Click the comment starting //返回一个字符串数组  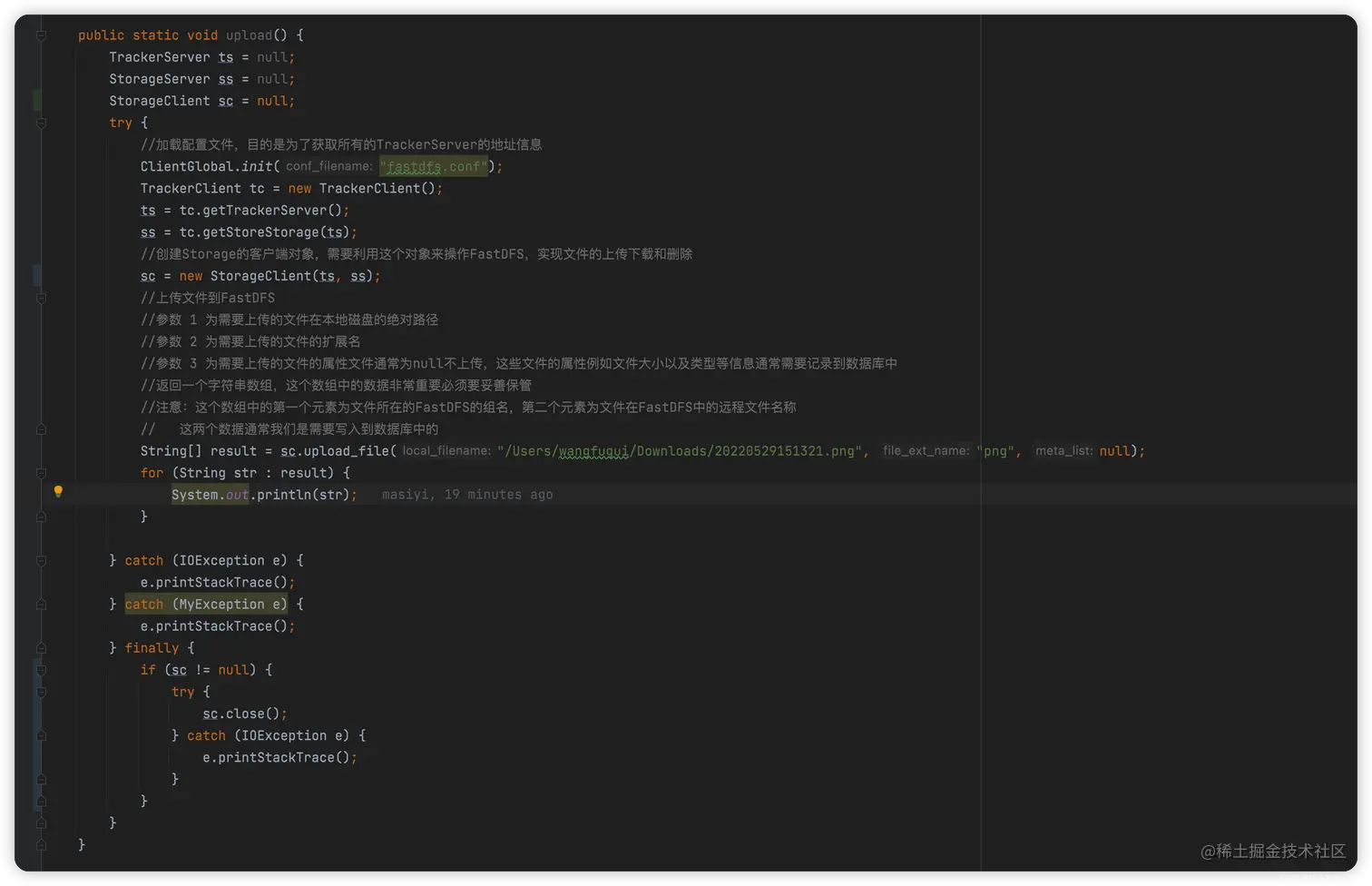[x=336, y=385]
